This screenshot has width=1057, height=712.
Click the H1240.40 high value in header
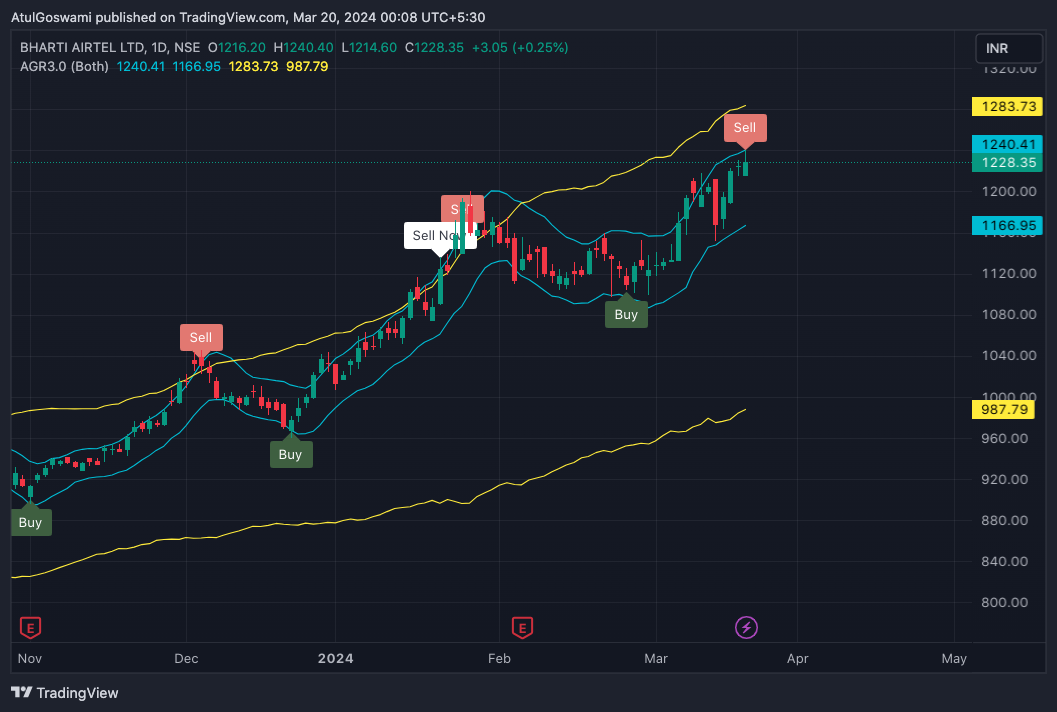pos(303,47)
